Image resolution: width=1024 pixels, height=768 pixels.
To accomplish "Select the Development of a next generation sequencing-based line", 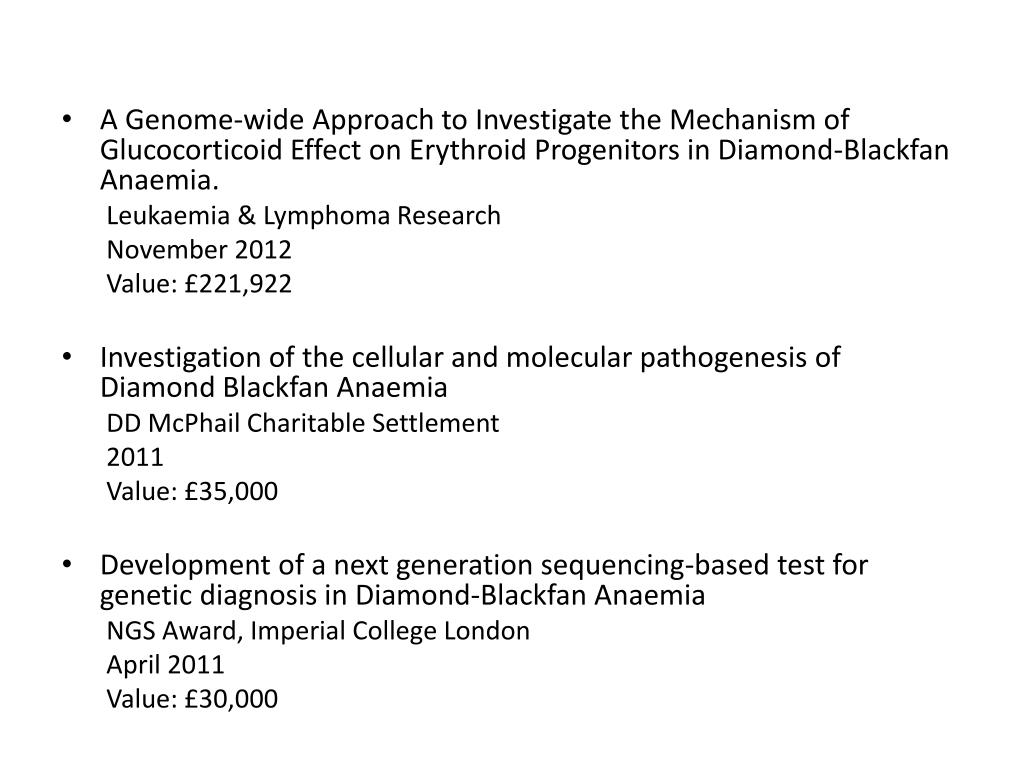I will [484, 565].
